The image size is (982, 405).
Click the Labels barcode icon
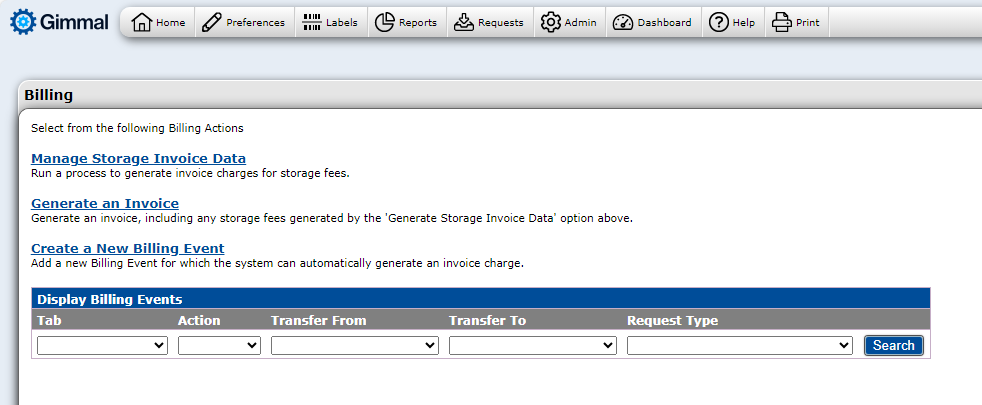tap(312, 22)
